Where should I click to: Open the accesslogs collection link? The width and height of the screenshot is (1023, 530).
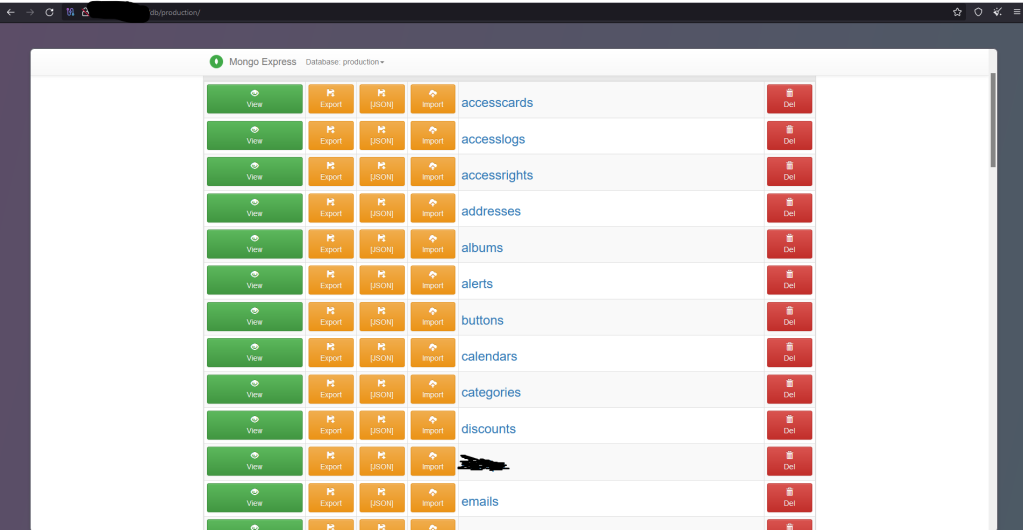(x=493, y=140)
